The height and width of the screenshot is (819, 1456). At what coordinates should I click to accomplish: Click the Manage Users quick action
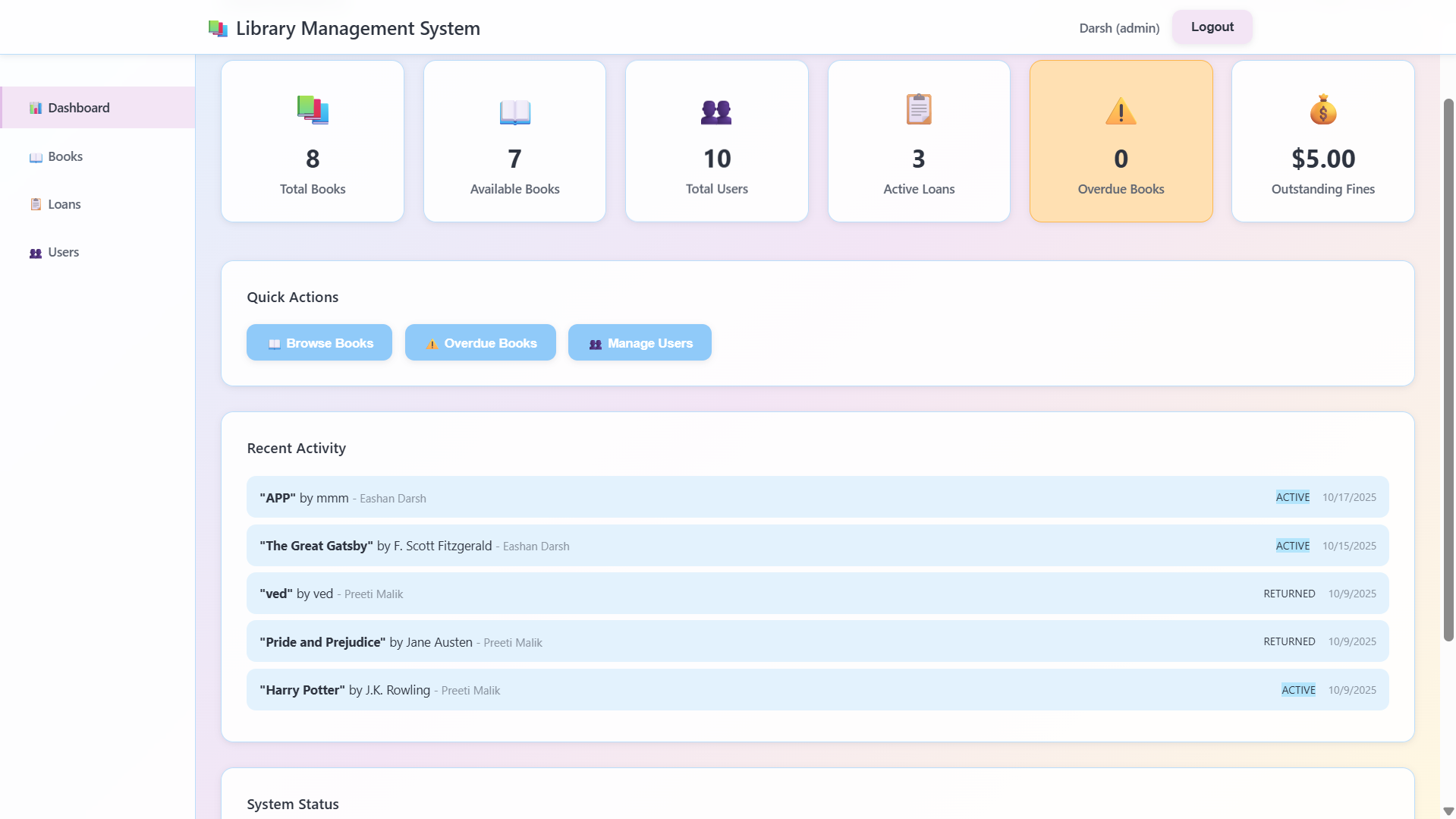pos(640,343)
